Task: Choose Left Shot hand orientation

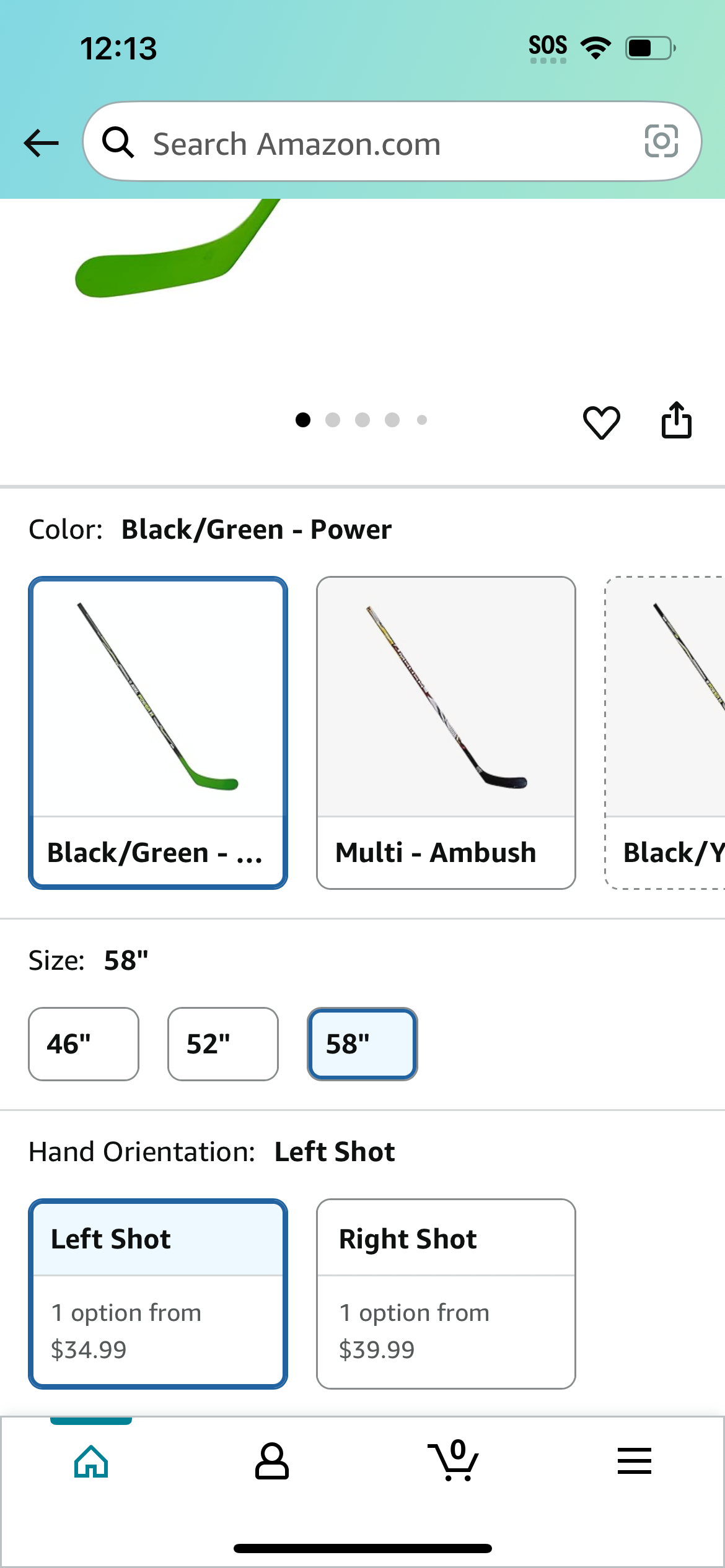Action: pos(158,1294)
